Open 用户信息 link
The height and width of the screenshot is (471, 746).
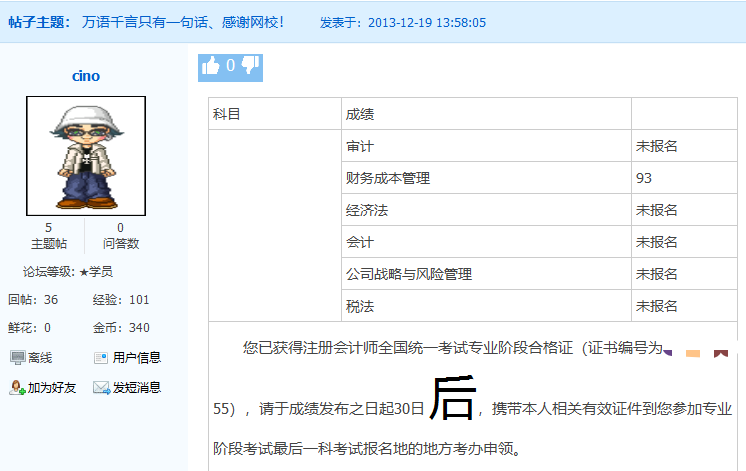pos(137,358)
